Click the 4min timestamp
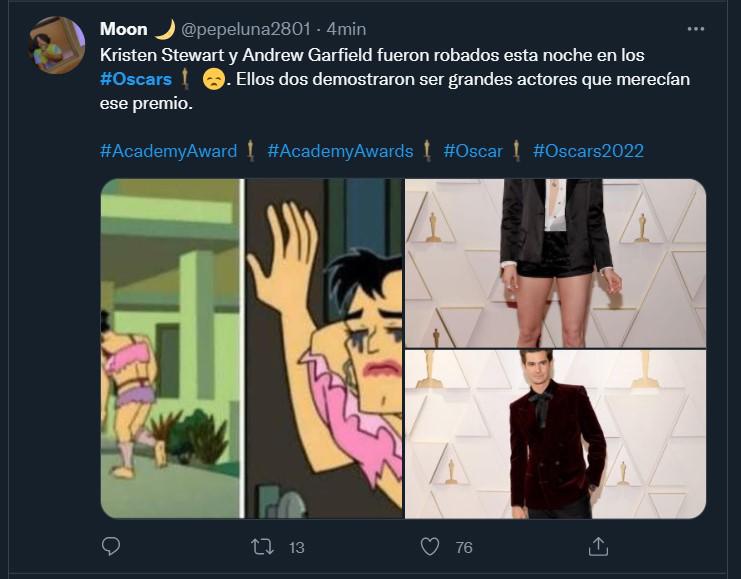This screenshot has height=579, width=741. (x=346, y=29)
